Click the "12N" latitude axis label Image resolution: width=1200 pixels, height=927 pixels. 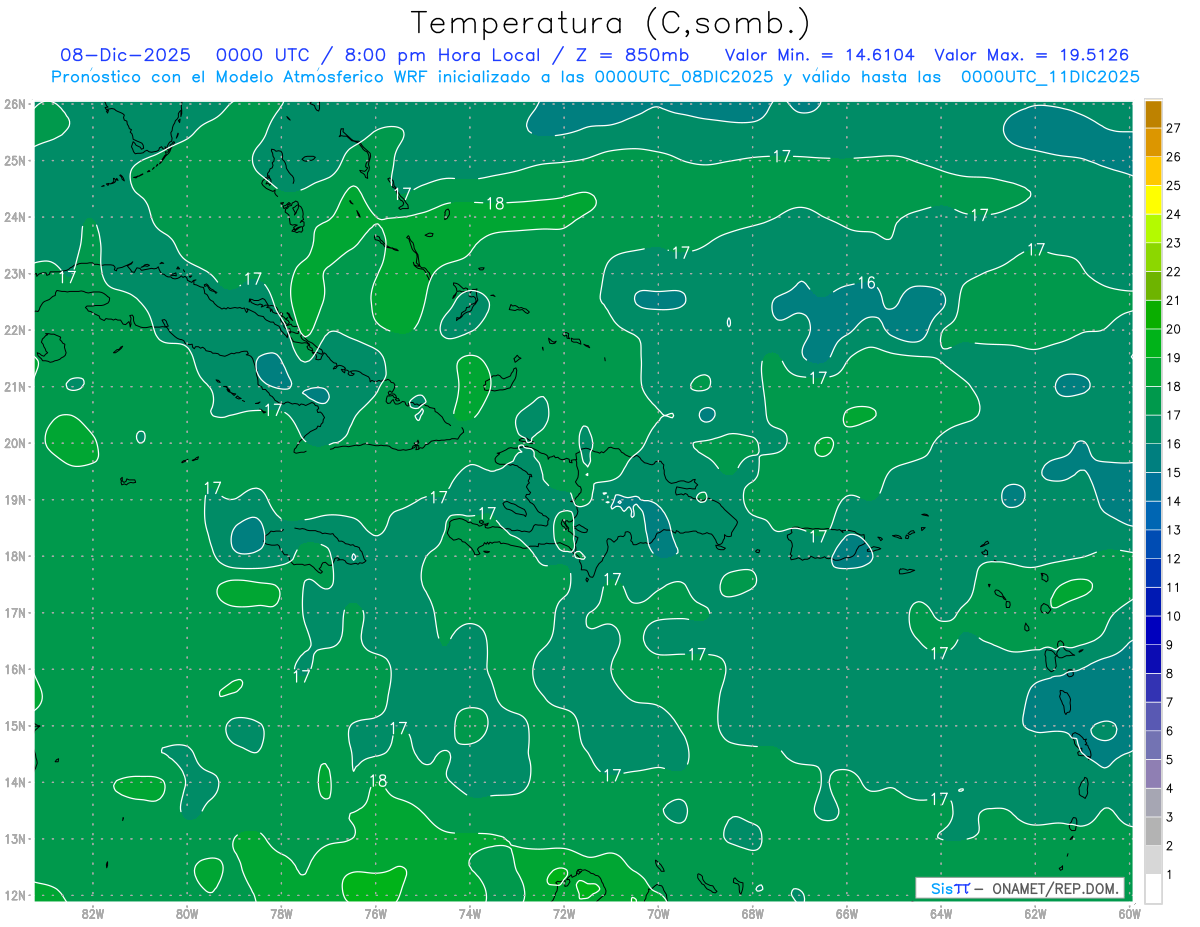15,895
